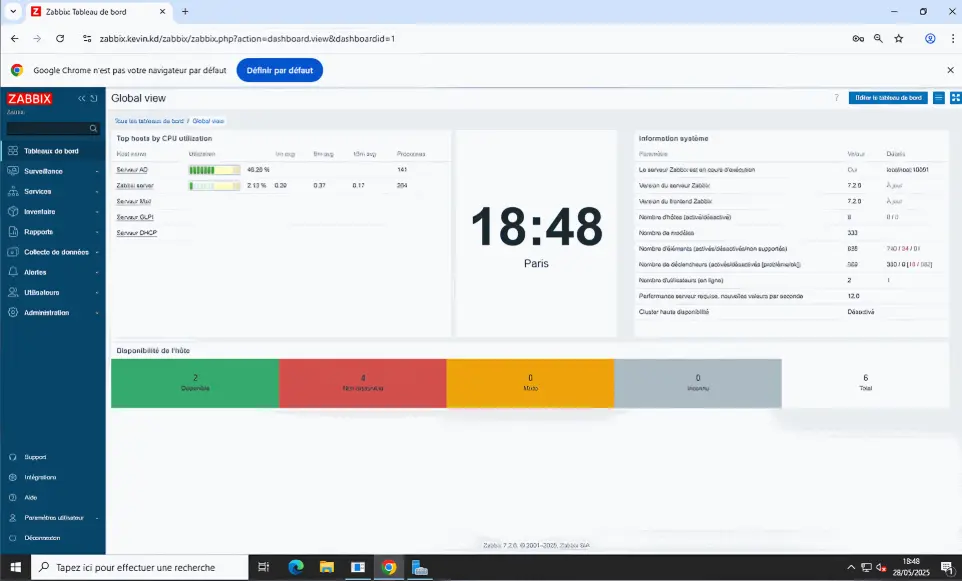This screenshot has width=962, height=581.
Task: Expand the Collecte de données chevron
Action: tap(97, 253)
